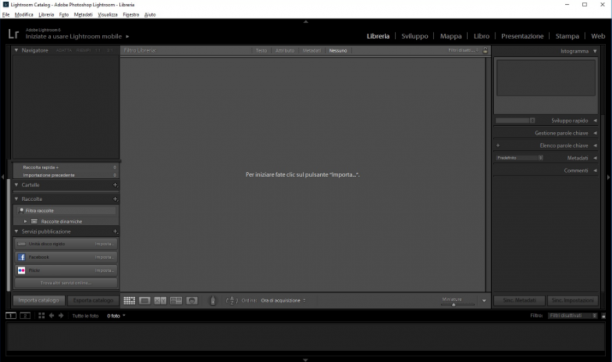Switch to Grid view in toolbar
This screenshot has height=362, width=612.
(x=129, y=300)
